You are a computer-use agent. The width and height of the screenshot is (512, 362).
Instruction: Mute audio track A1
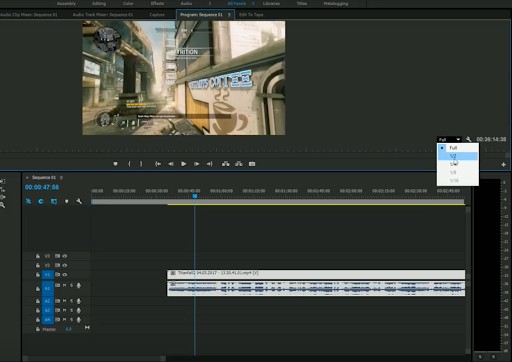(x=65, y=285)
